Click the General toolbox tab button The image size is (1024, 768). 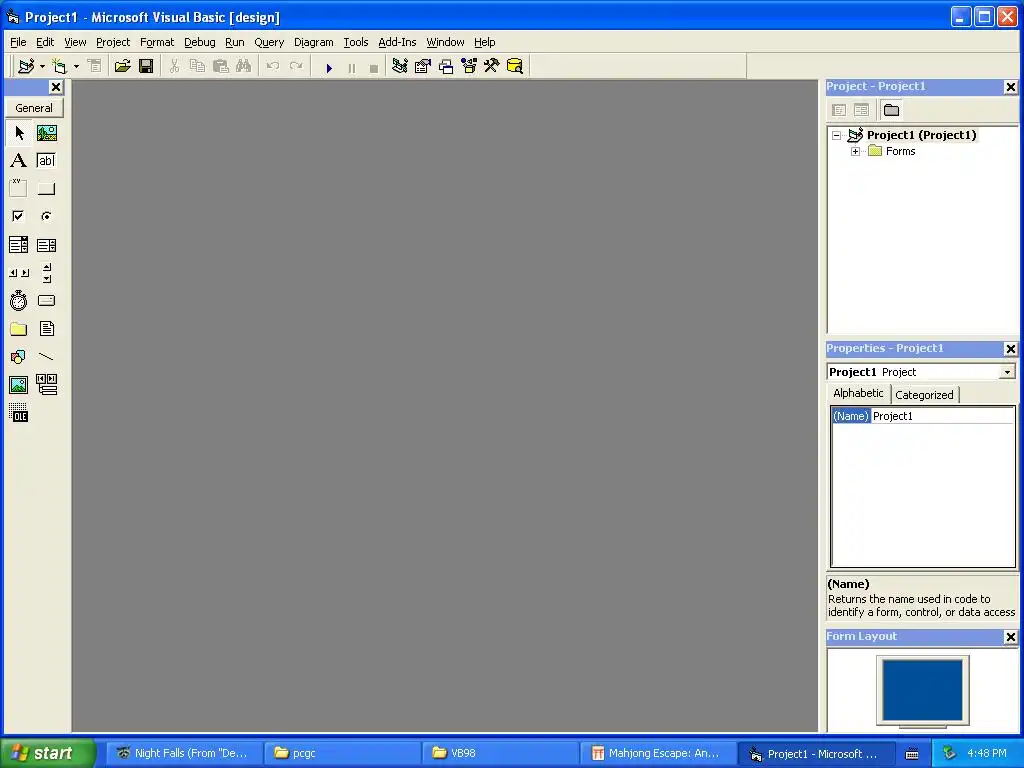tap(34, 108)
